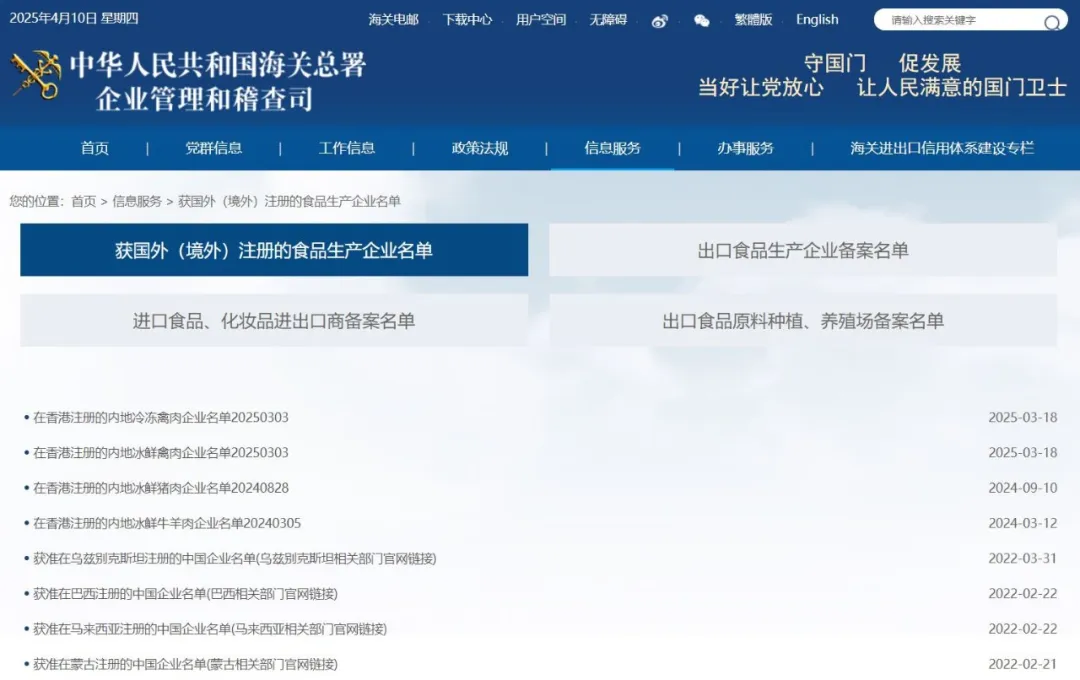
Task: Go to 工作信息 in navigation bar
Action: point(347,148)
